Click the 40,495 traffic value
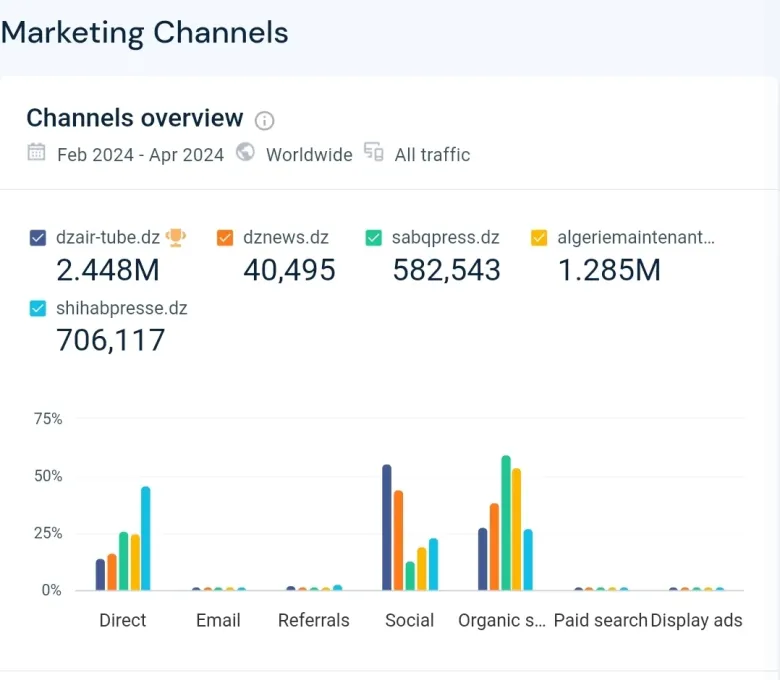Screen dimensions: 780x680 point(289,270)
